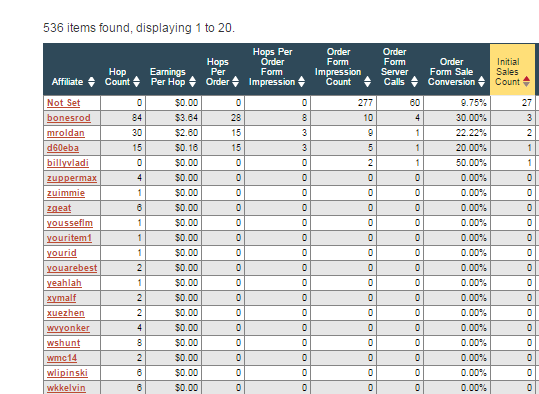Click Hops Per Order Form Impression sort icon

301,82
